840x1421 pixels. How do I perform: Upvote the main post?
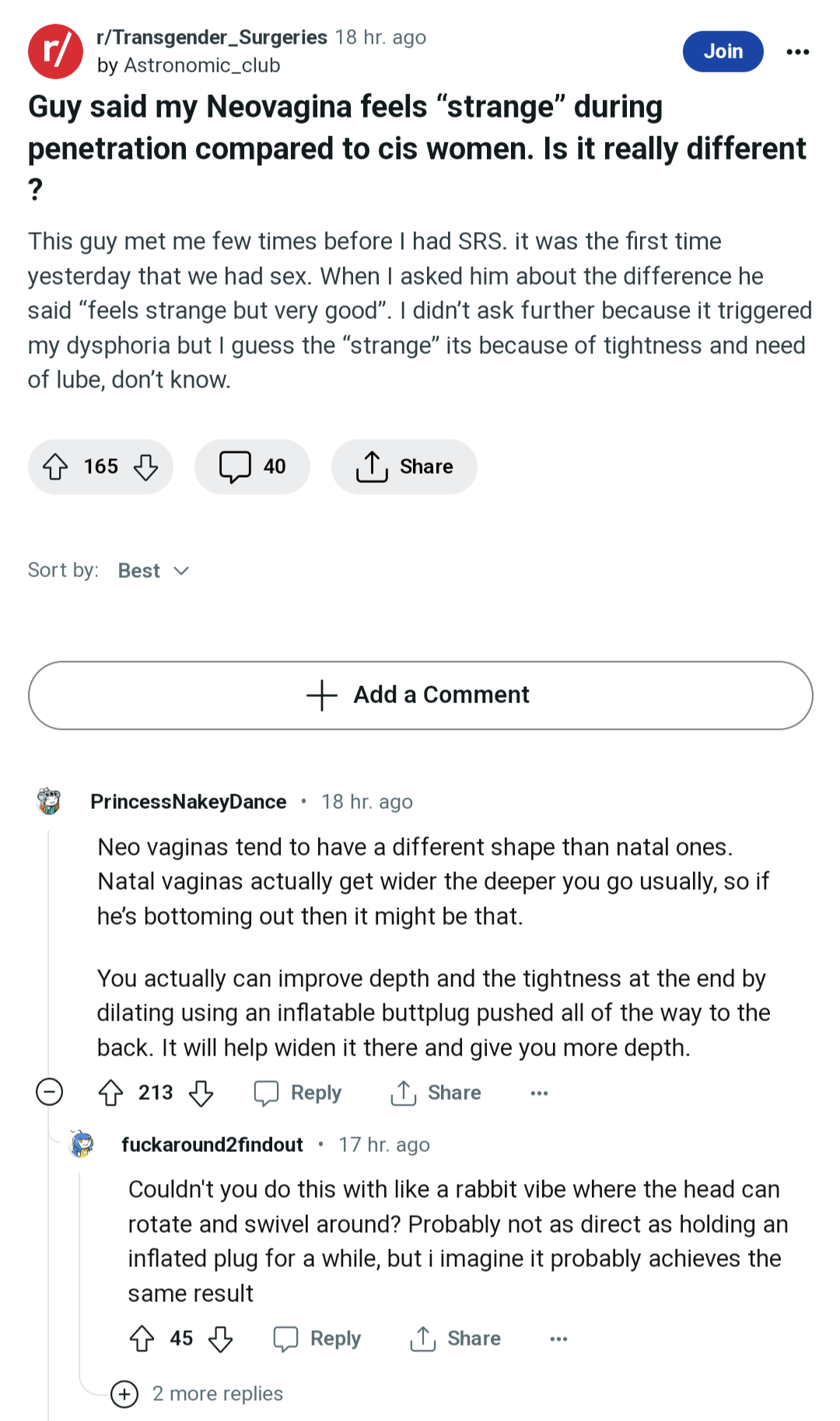click(55, 467)
